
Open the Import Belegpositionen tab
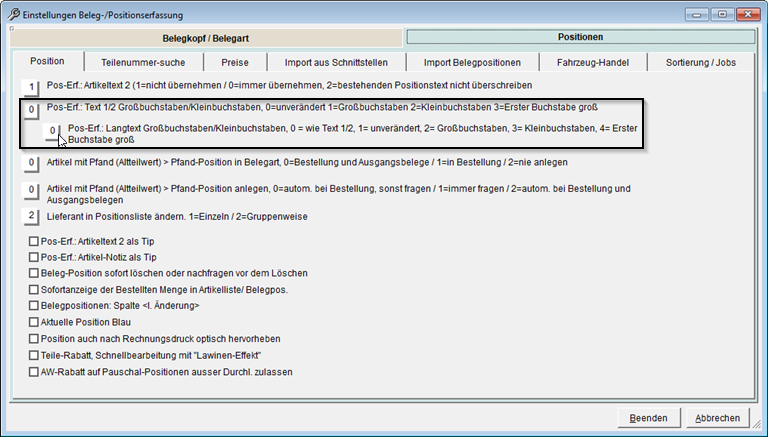[x=472, y=63]
